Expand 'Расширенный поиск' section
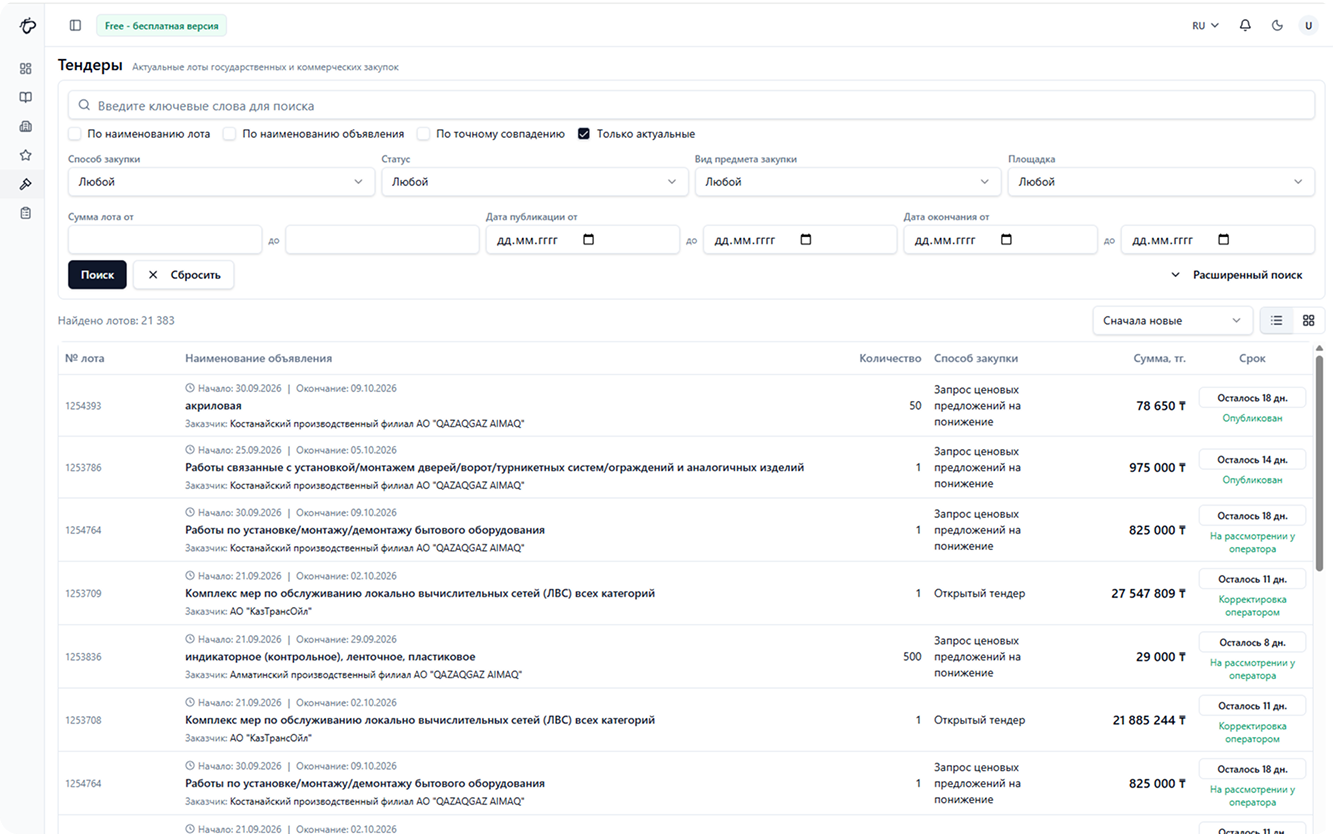 (1237, 275)
